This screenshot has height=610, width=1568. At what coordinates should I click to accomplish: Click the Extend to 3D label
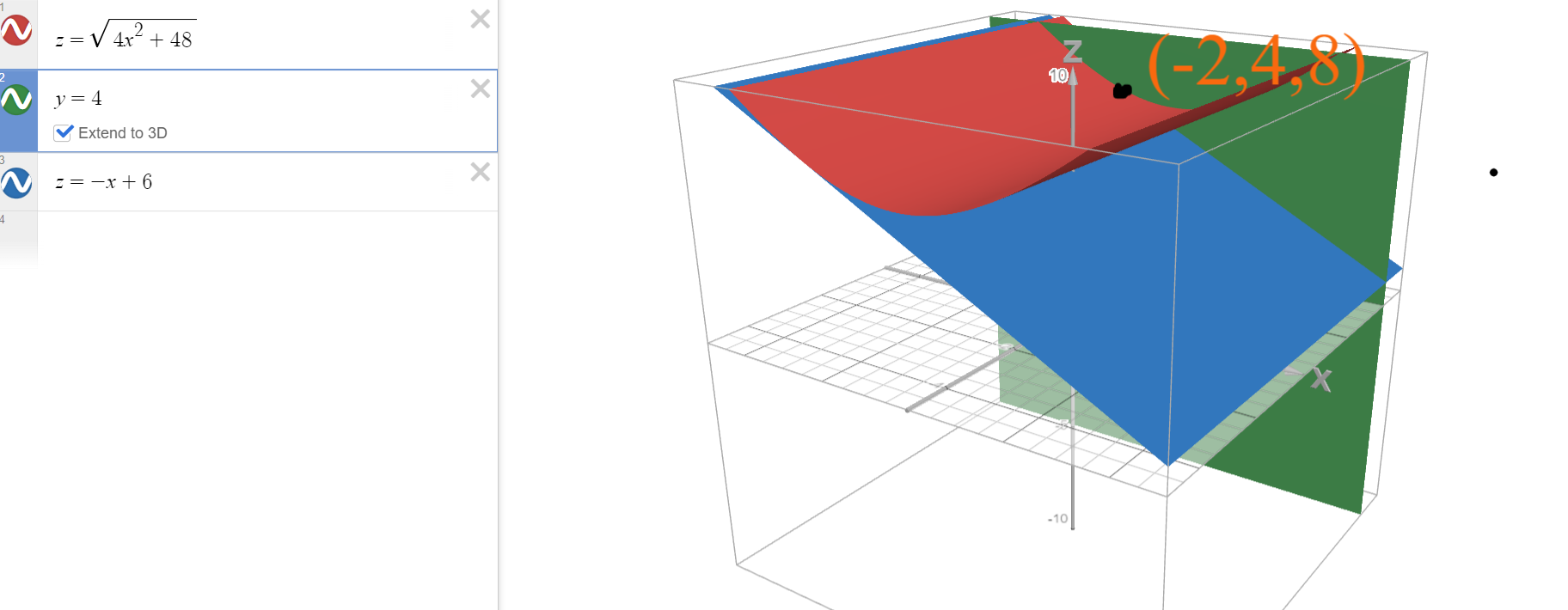pyautogui.click(x=123, y=133)
